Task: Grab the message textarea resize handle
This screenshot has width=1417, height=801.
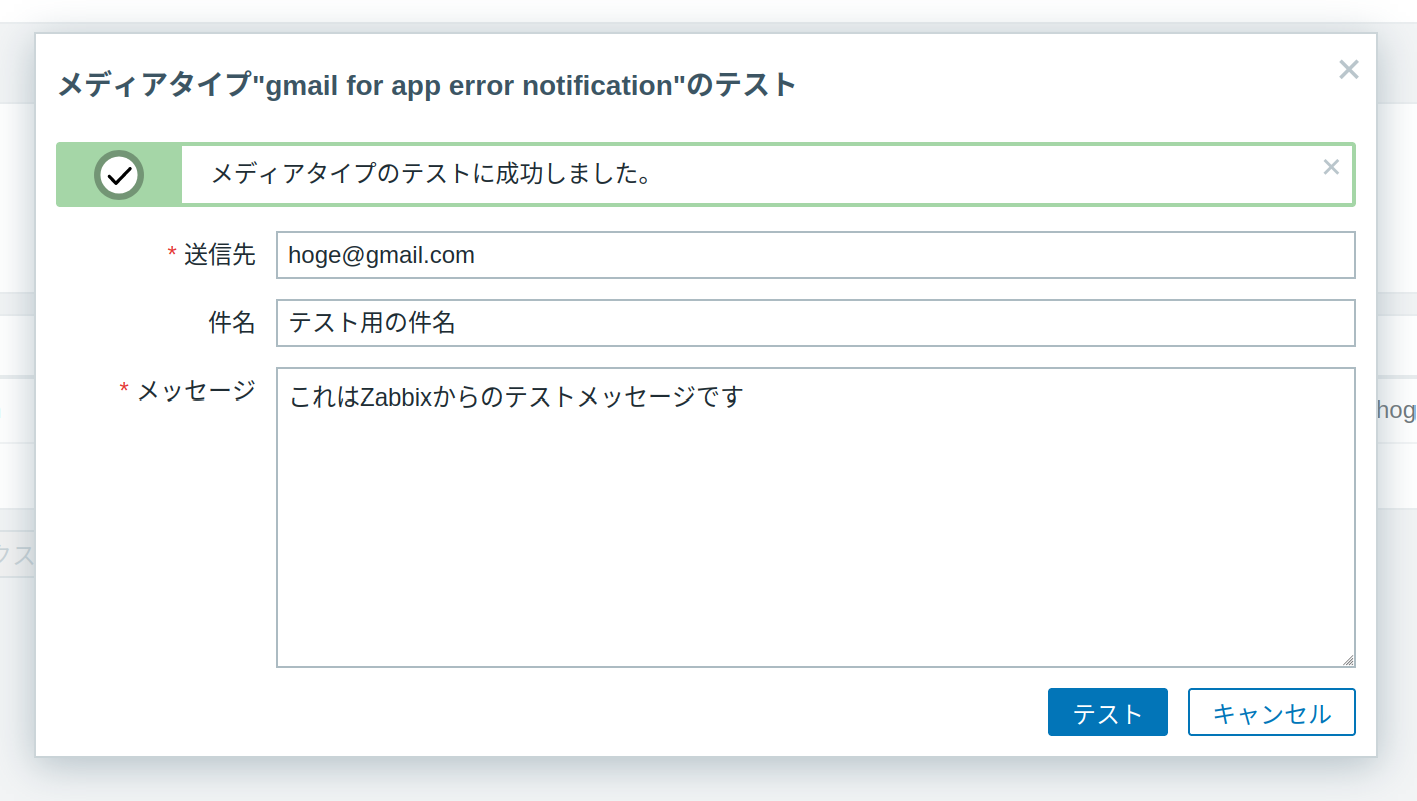Action: tap(1348, 660)
